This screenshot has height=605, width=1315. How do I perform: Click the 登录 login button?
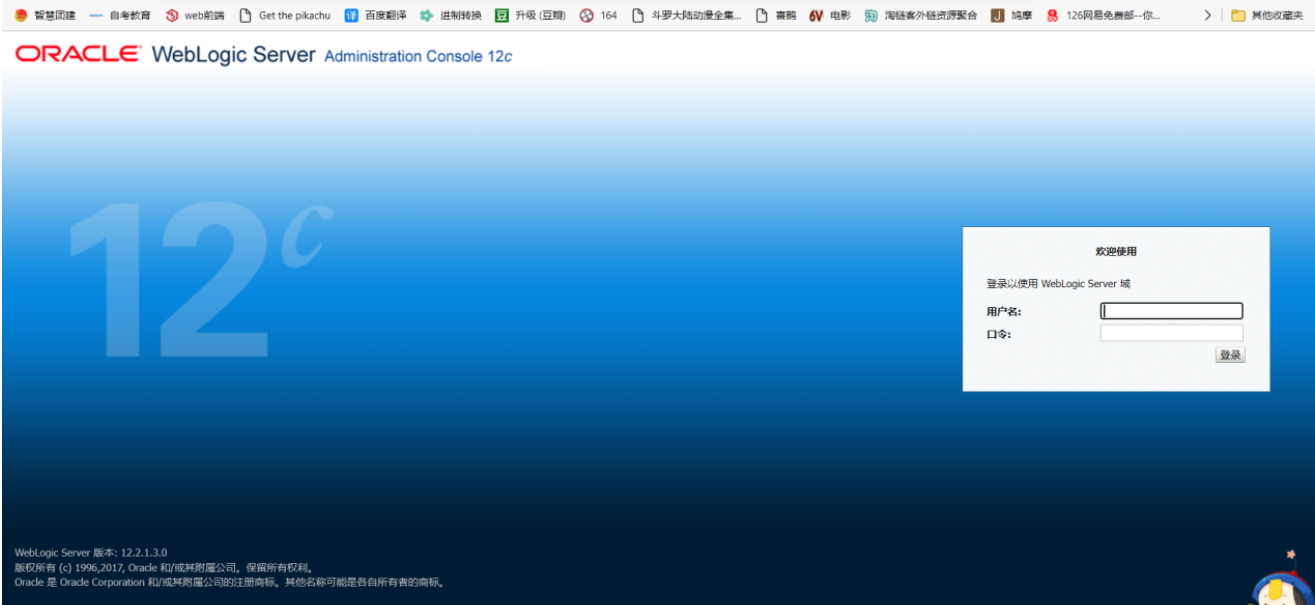[1230, 355]
